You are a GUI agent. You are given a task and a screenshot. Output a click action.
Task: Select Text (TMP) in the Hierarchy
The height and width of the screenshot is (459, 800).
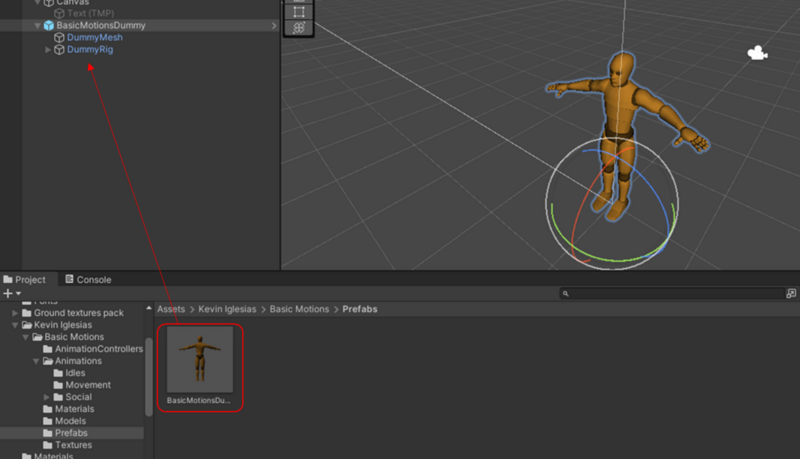90,13
